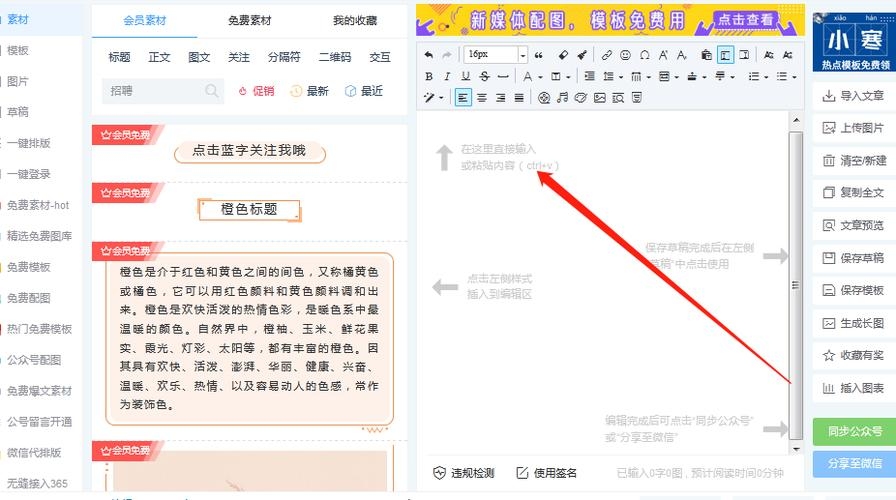Toggle the highlighted left-panel layout button
896x500 pixels.
click(x=725, y=55)
